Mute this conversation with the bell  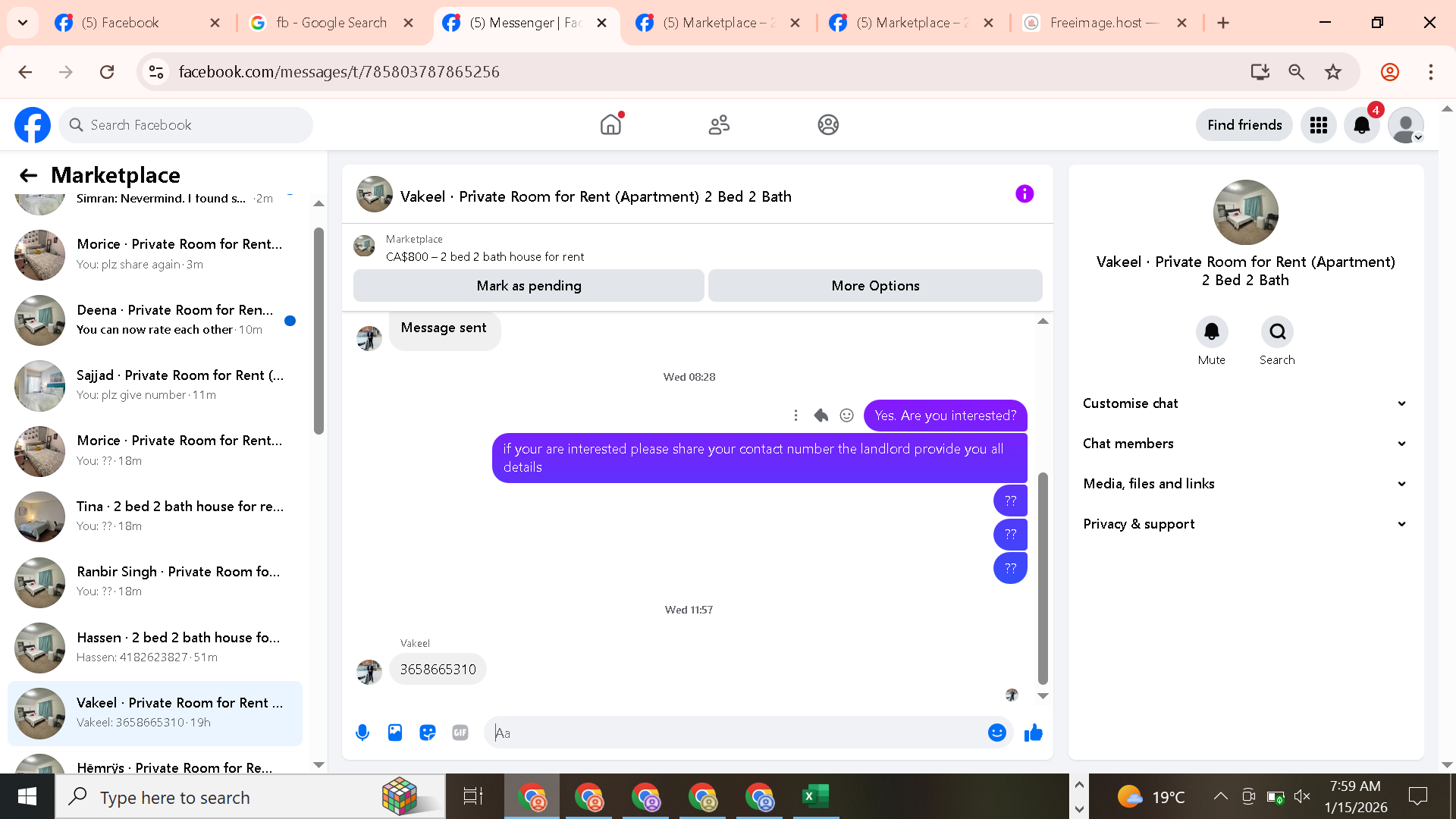[1211, 332]
